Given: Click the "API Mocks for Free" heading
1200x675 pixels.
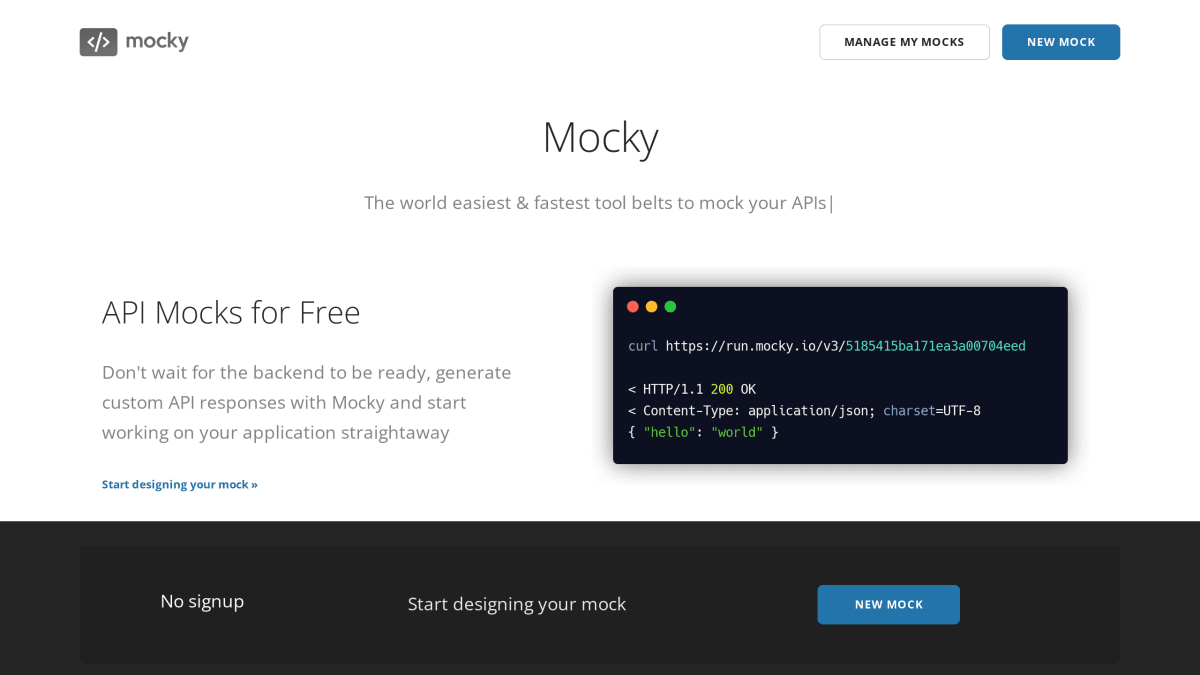Looking at the screenshot, I should [231, 312].
